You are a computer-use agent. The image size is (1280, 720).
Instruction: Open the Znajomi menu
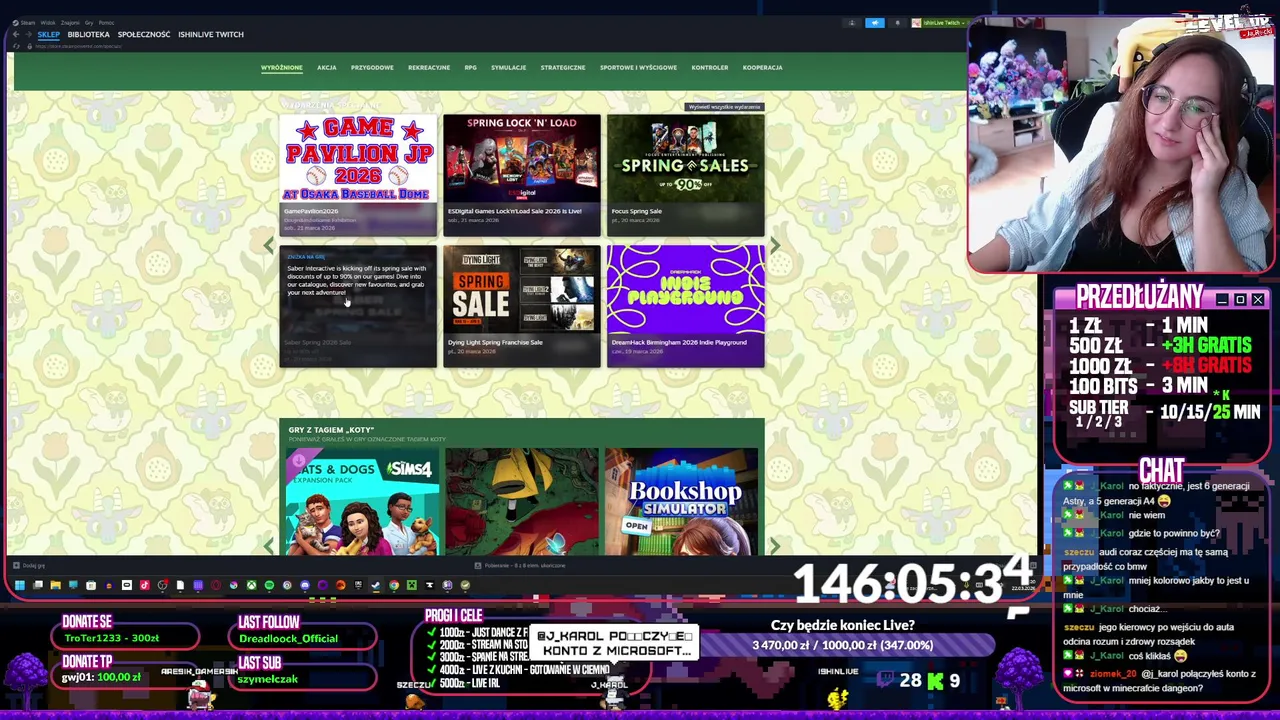[70, 23]
